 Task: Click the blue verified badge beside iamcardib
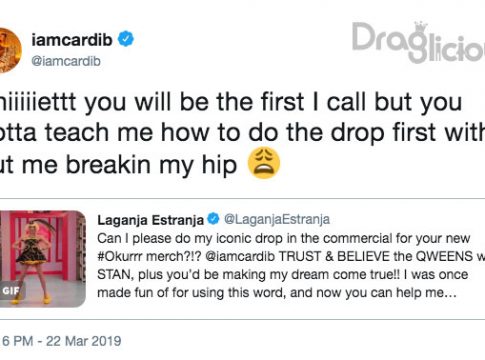pos(126,39)
